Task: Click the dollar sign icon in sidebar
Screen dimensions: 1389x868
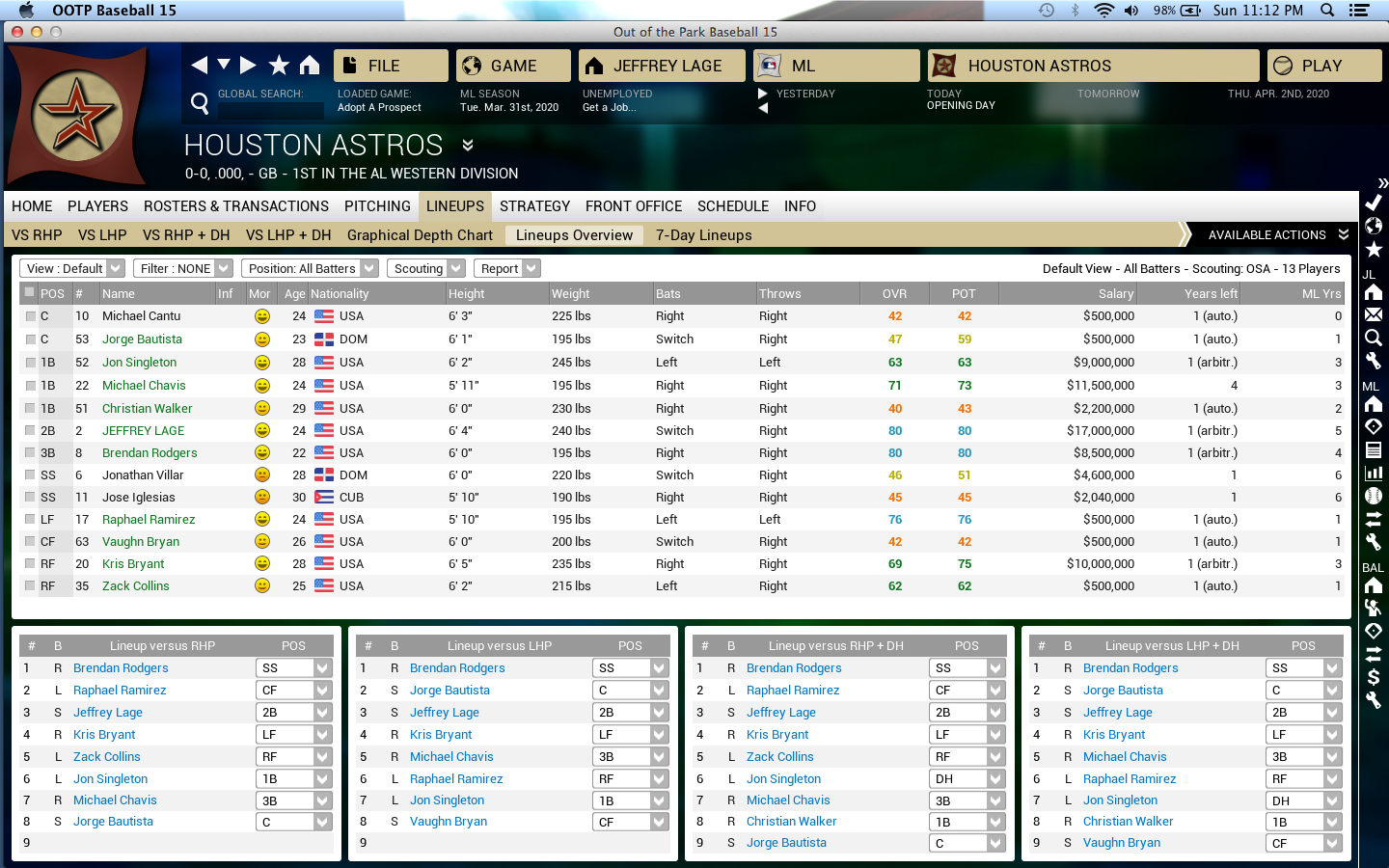Action: coord(1374,677)
